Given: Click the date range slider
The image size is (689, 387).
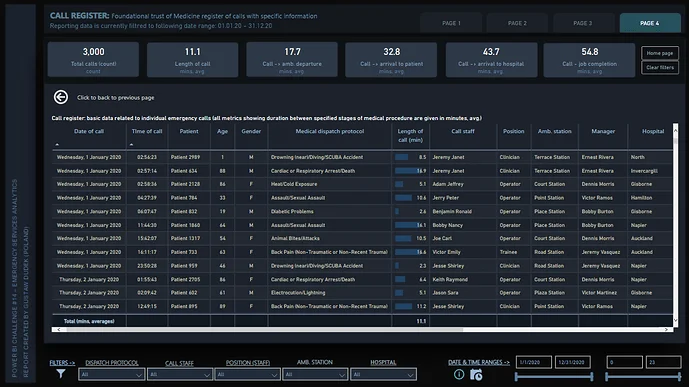Looking at the screenshot, I should tap(554, 376).
